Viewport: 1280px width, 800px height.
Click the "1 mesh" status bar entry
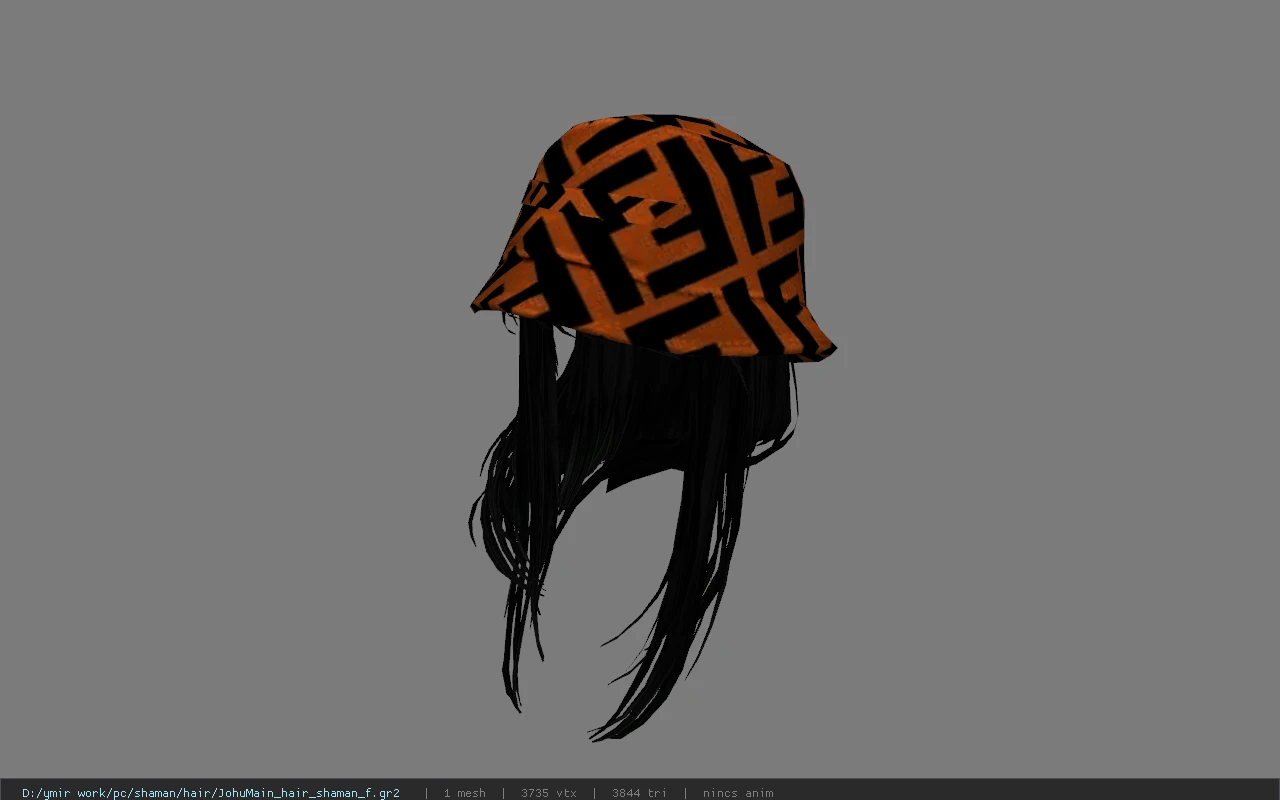point(465,793)
